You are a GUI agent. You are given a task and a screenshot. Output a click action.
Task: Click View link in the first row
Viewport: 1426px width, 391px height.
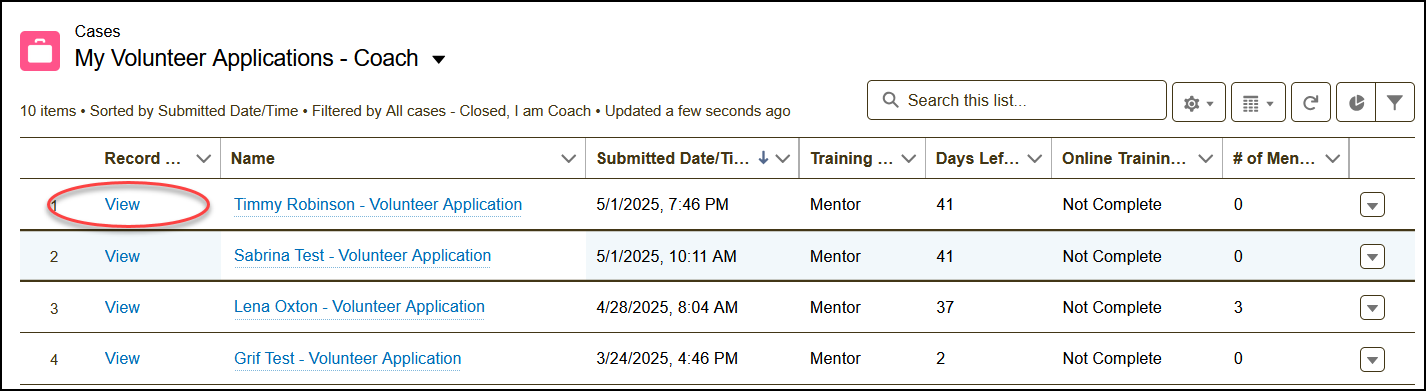click(122, 205)
